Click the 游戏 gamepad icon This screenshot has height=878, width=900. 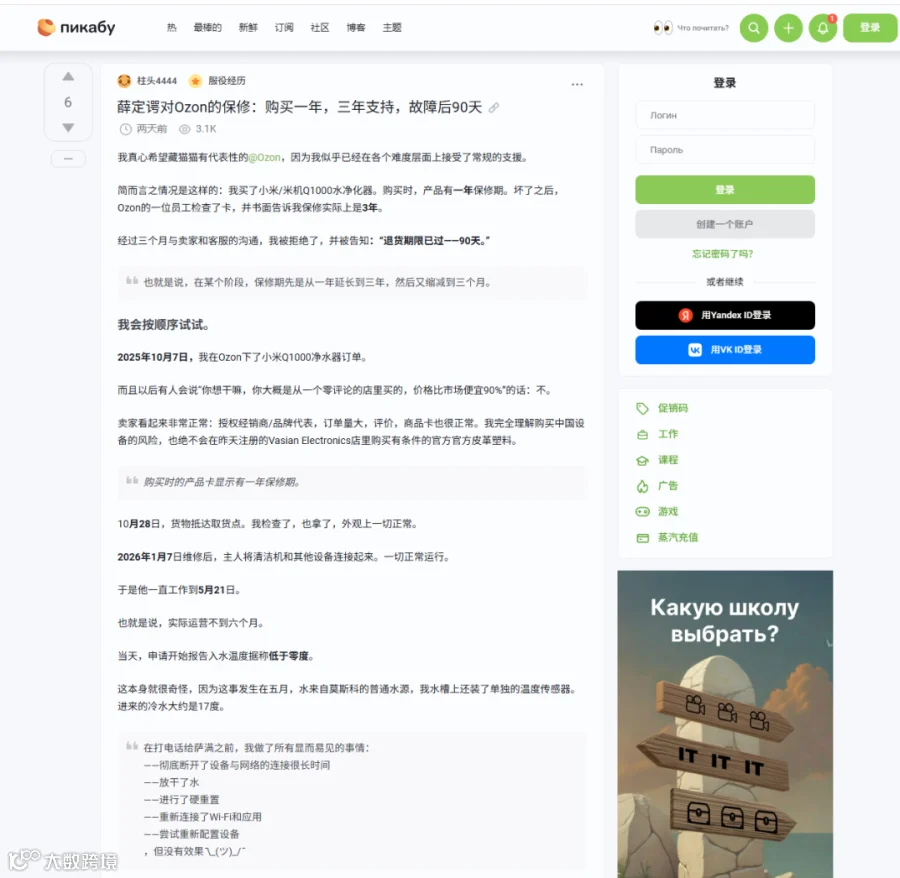[x=642, y=512]
